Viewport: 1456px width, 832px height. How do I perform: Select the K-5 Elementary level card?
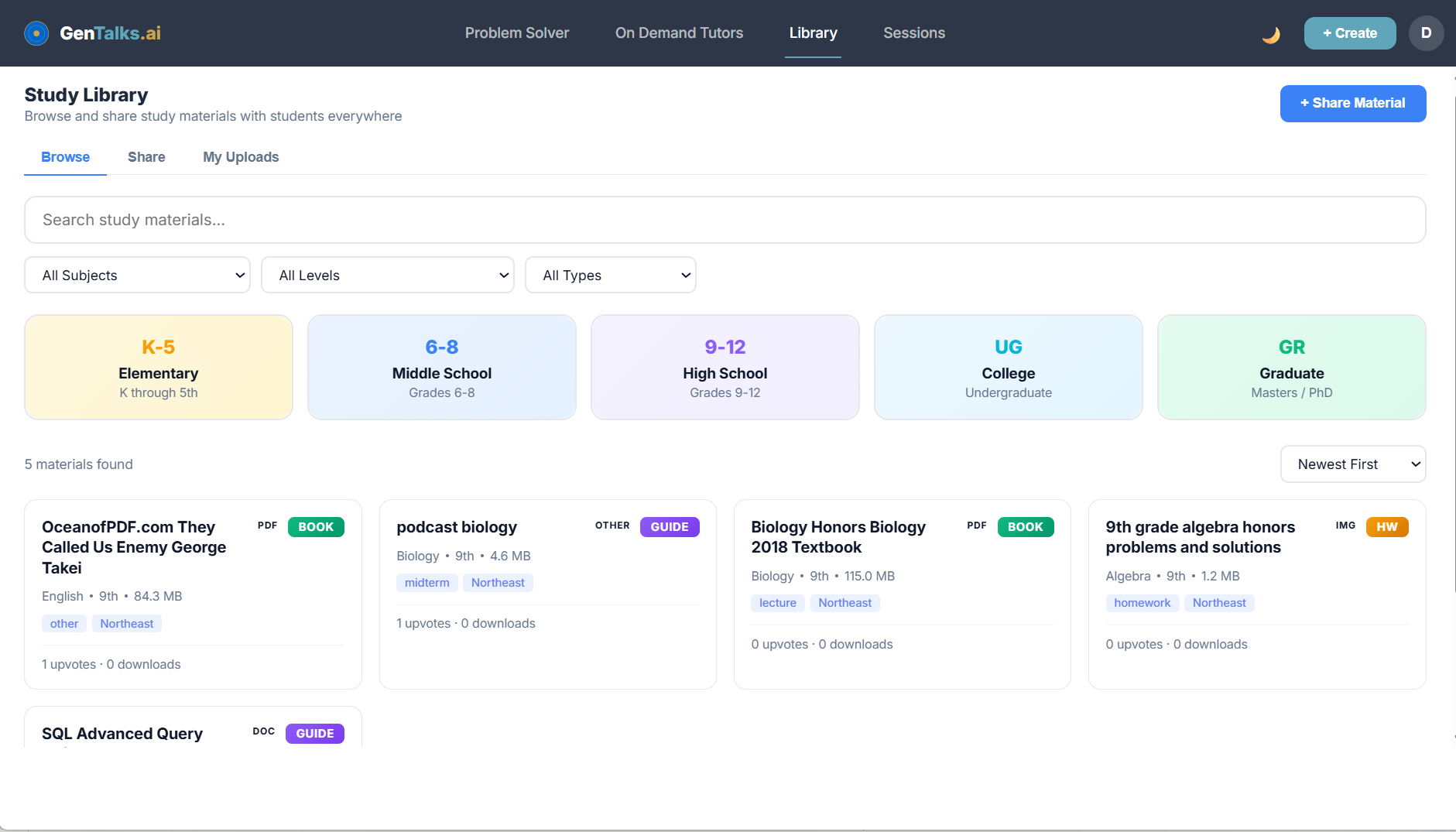(x=159, y=368)
